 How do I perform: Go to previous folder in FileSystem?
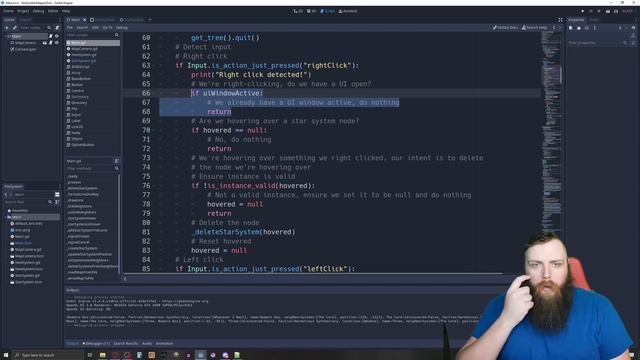click(x=6, y=194)
